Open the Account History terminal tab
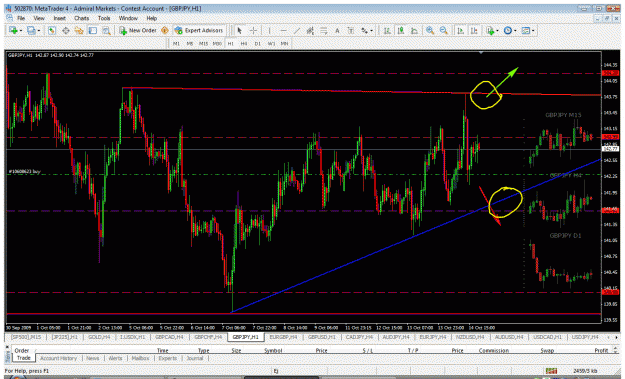Viewport: 625px width, 379px height. 58,358
